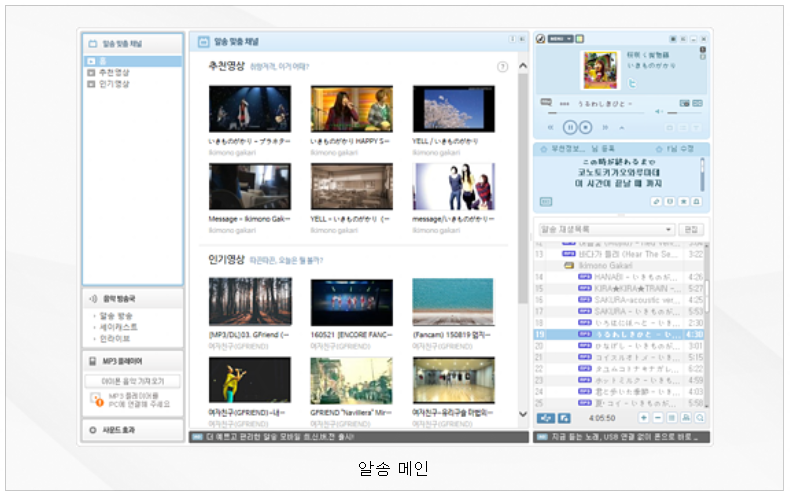This screenshot has height=495, width=790.
Task: Collapse the Ikimono Gakari folder in playlist
Action: tap(569, 266)
